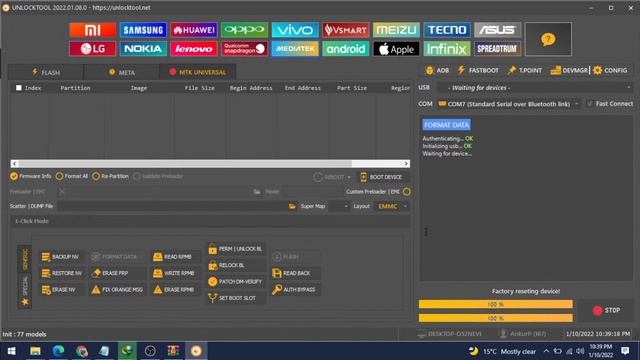The width and height of the screenshot is (640, 360).
Task: Expand the USB device dropdown
Action: (x=629, y=87)
